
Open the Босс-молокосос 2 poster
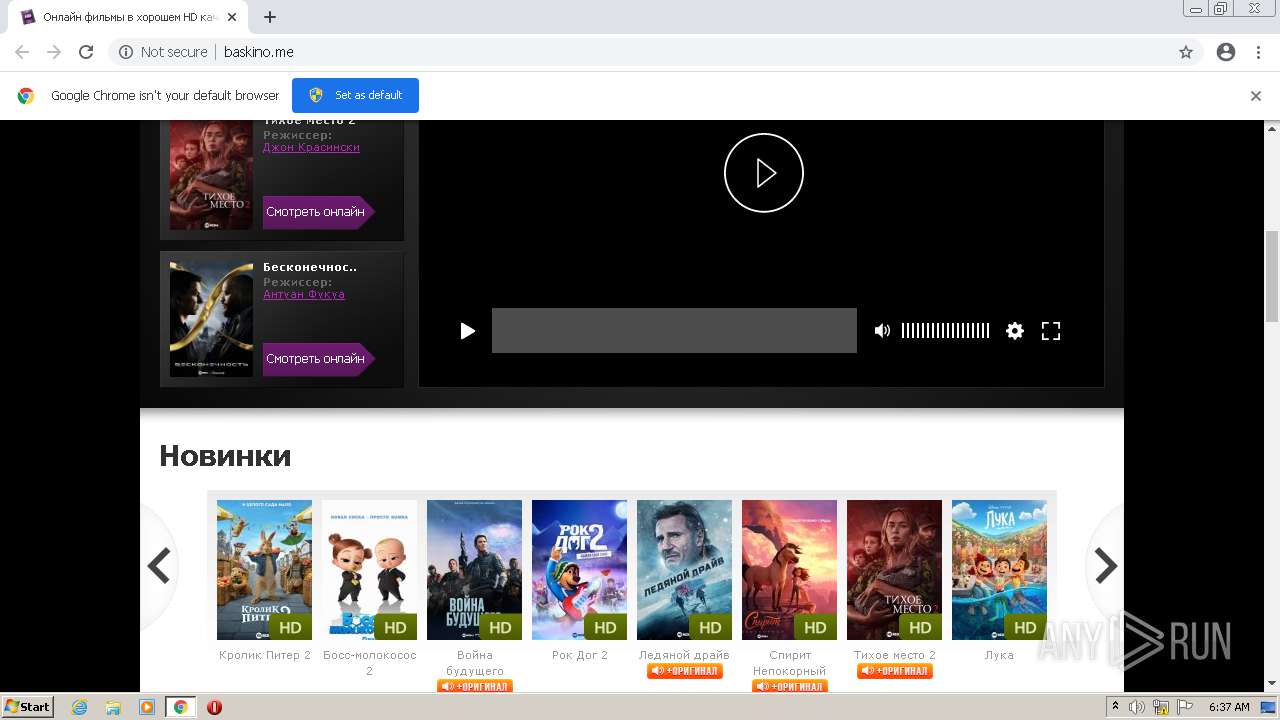tap(369, 570)
